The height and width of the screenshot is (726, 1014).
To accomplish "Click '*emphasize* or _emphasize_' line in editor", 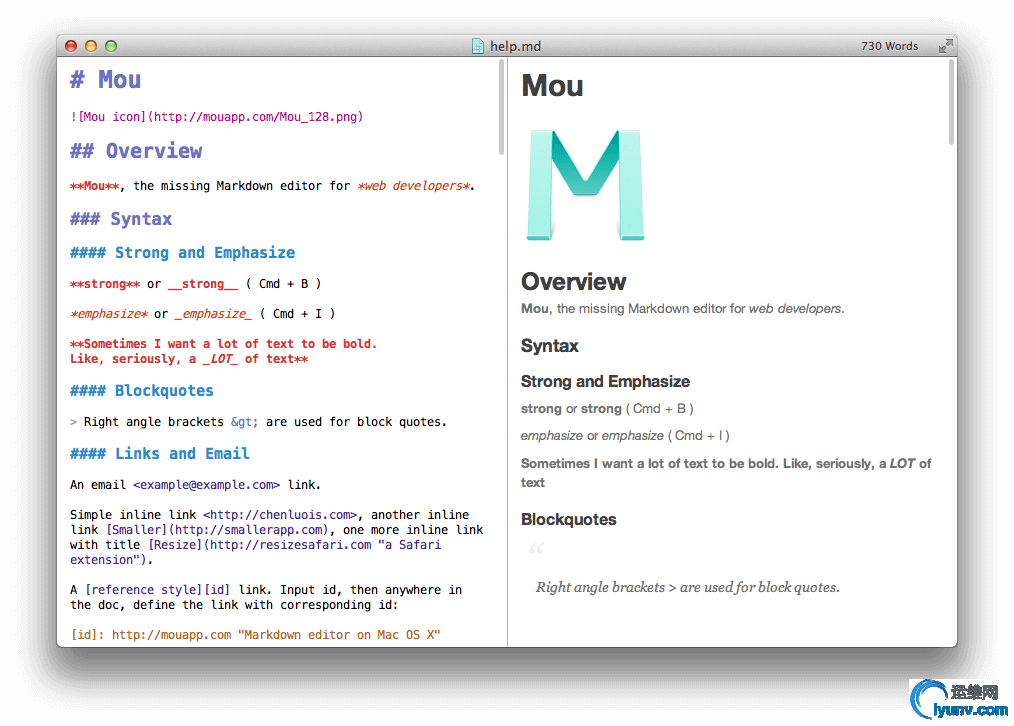I will pos(202,314).
